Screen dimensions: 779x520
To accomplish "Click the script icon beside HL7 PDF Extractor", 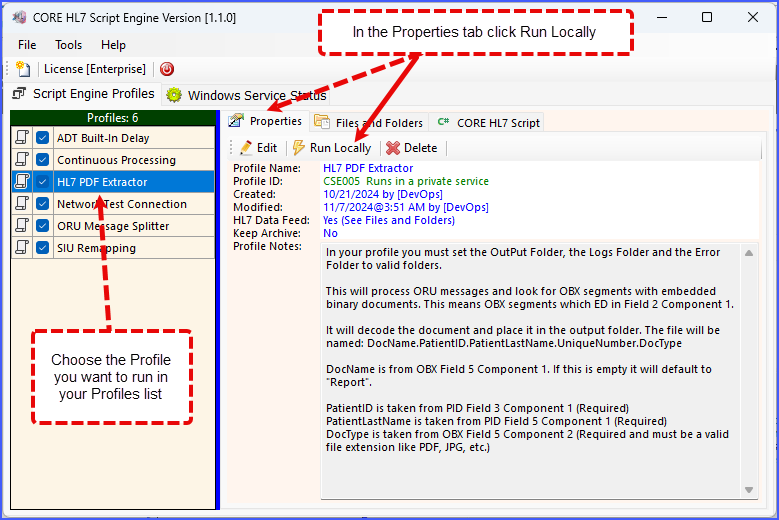I will pyautogui.click(x=22, y=181).
